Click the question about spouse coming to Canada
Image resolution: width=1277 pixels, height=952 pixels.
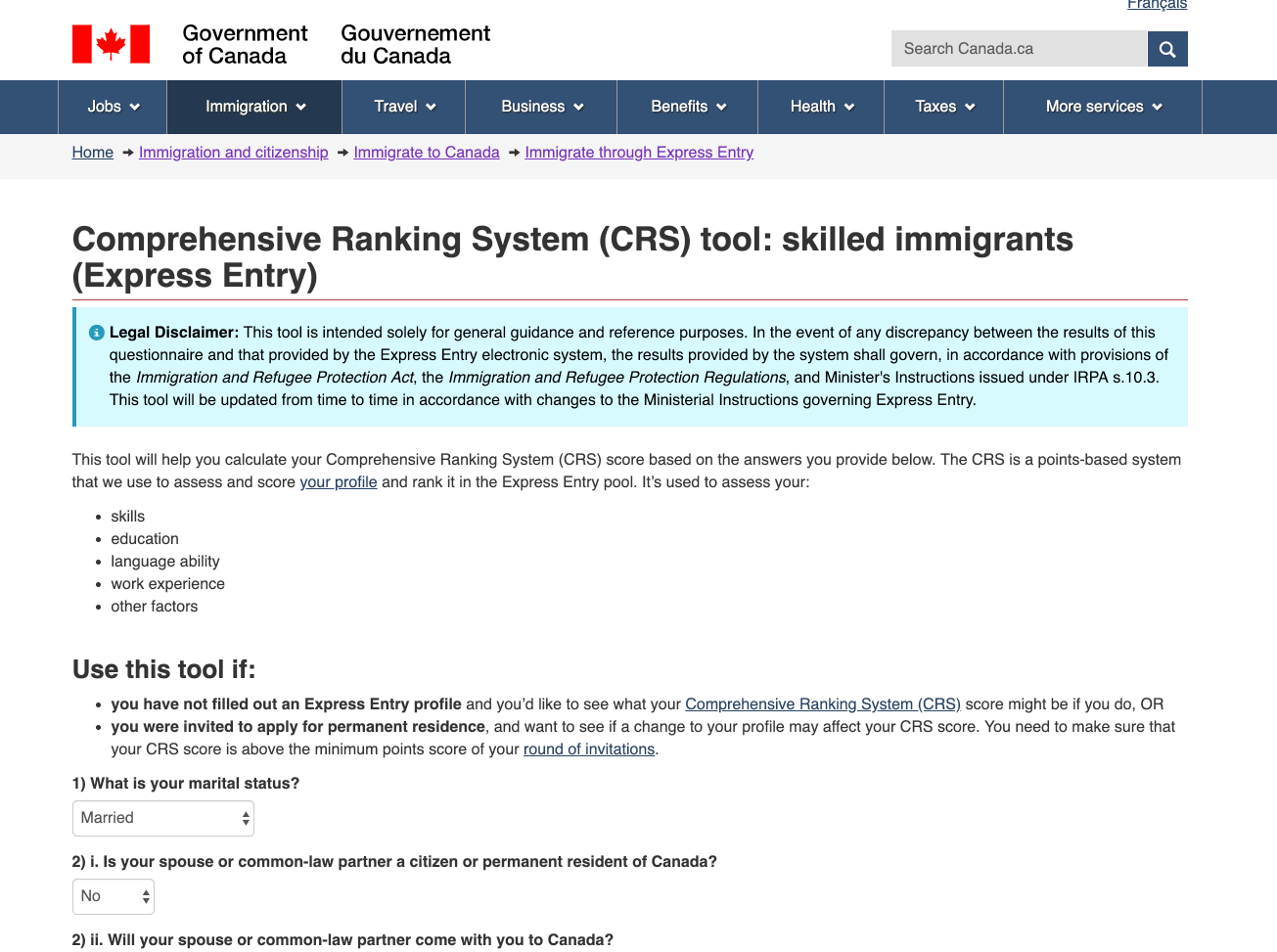click(x=342, y=940)
